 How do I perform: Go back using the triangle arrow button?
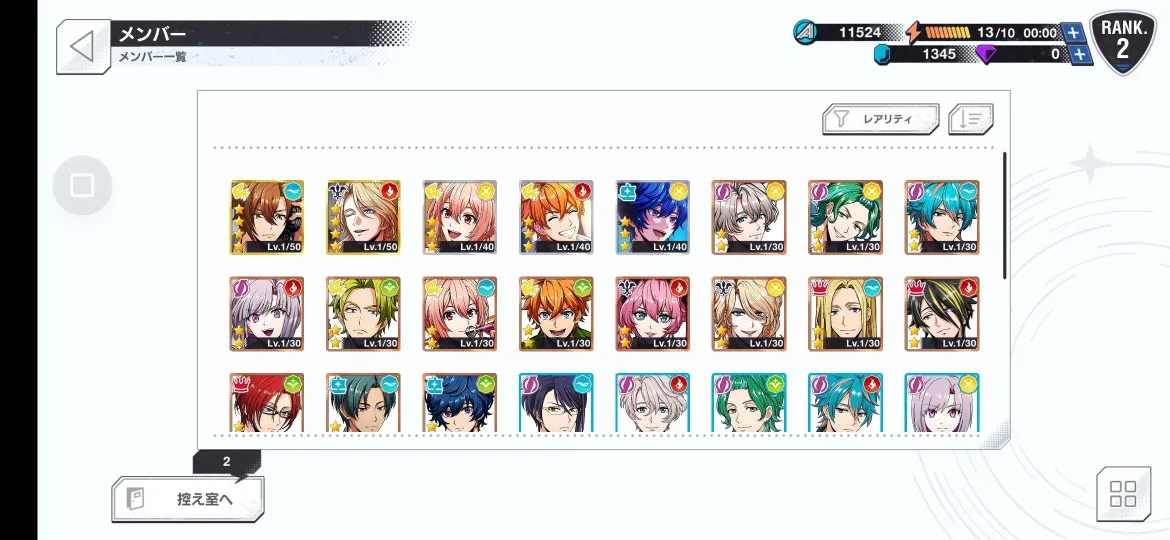pos(83,47)
